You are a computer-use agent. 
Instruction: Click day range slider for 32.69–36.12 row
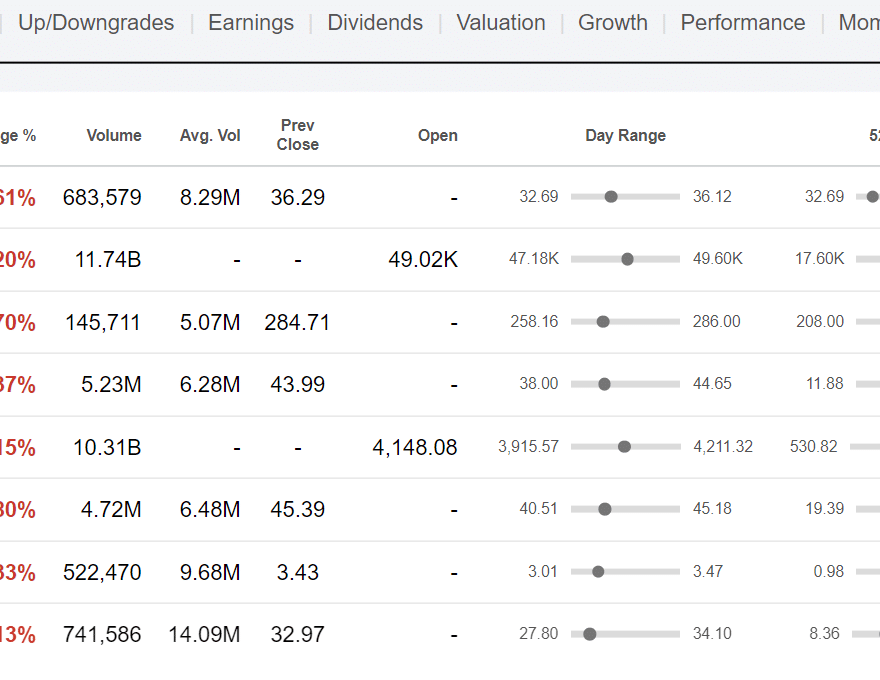(625, 196)
